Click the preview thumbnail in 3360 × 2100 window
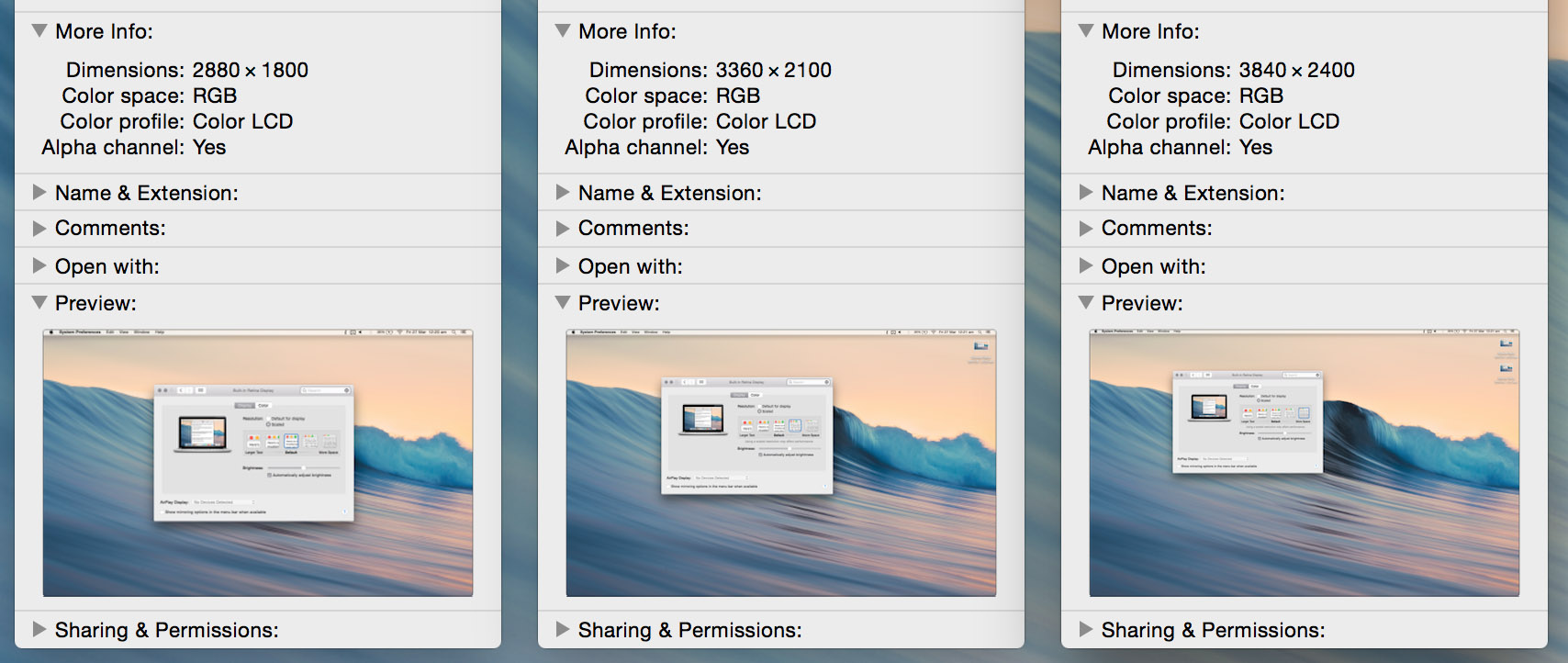The width and height of the screenshot is (1568, 663). click(781, 463)
